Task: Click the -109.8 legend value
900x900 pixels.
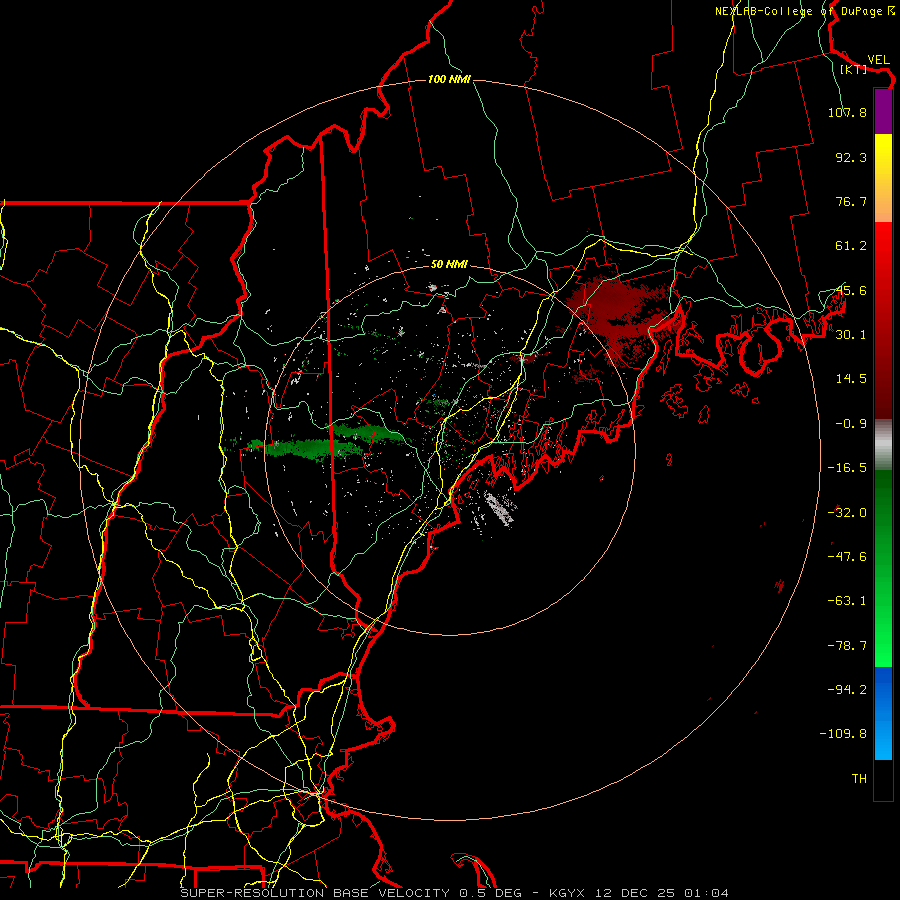Action: [x=843, y=734]
